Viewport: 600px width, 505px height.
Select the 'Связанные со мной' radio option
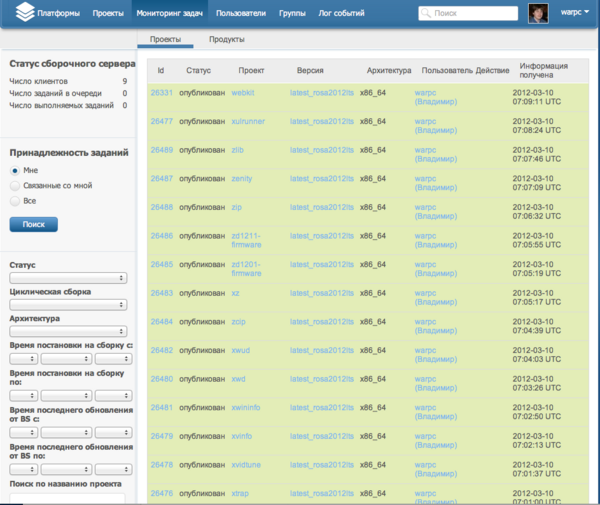click(x=14, y=185)
